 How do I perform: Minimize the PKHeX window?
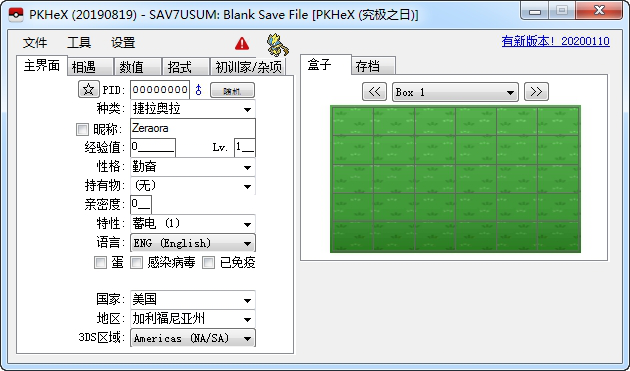point(535,11)
